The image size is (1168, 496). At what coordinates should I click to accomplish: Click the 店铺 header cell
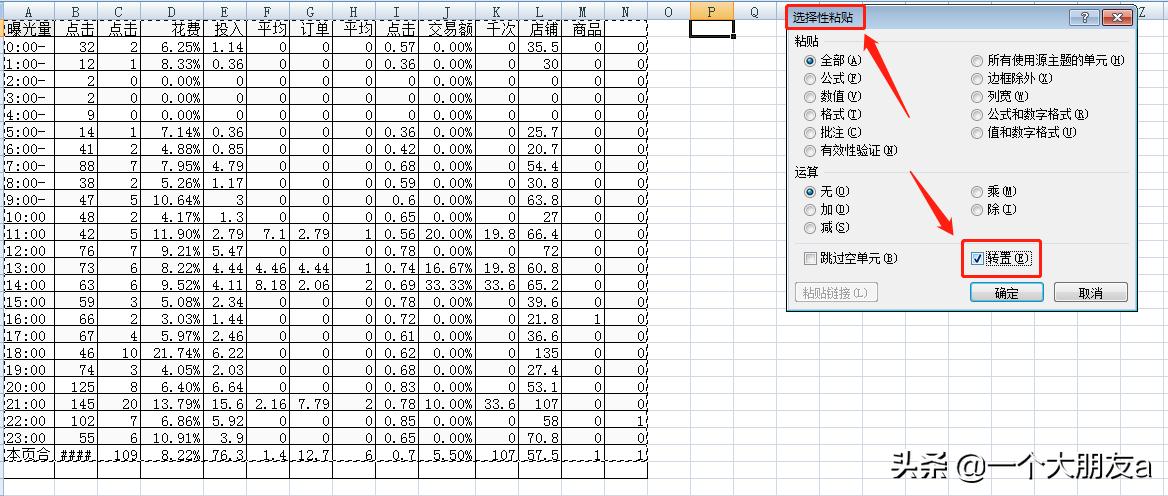click(x=540, y=30)
